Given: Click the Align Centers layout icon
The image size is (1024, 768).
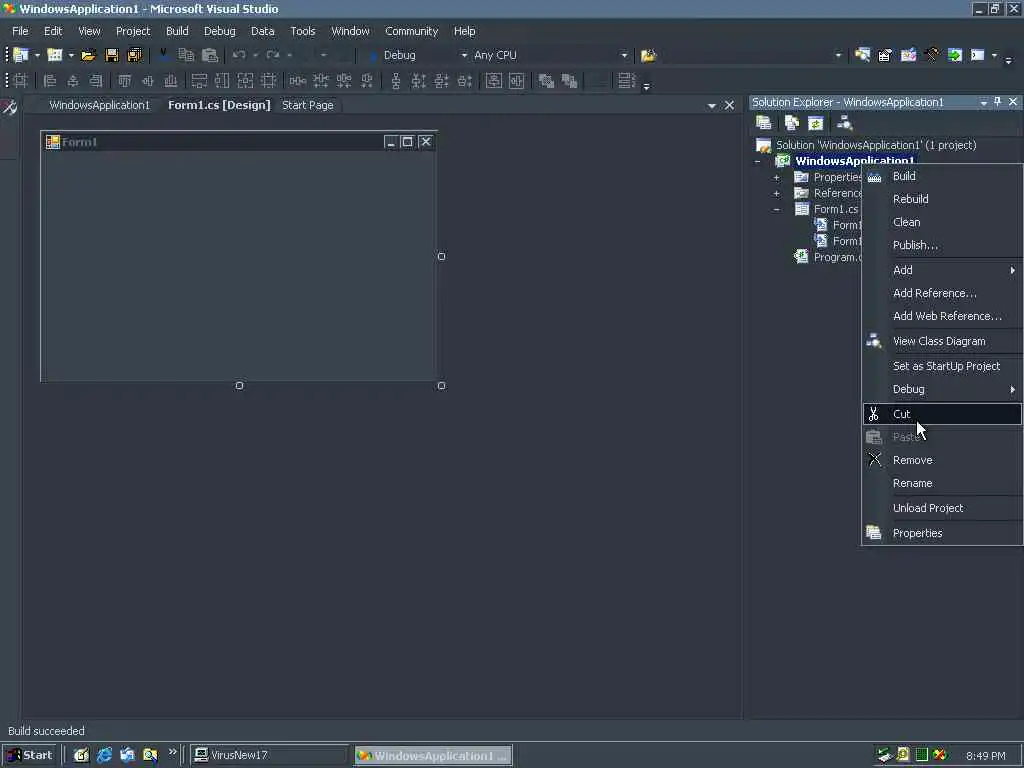Looking at the screenshot, I should [x=72, y=81].
